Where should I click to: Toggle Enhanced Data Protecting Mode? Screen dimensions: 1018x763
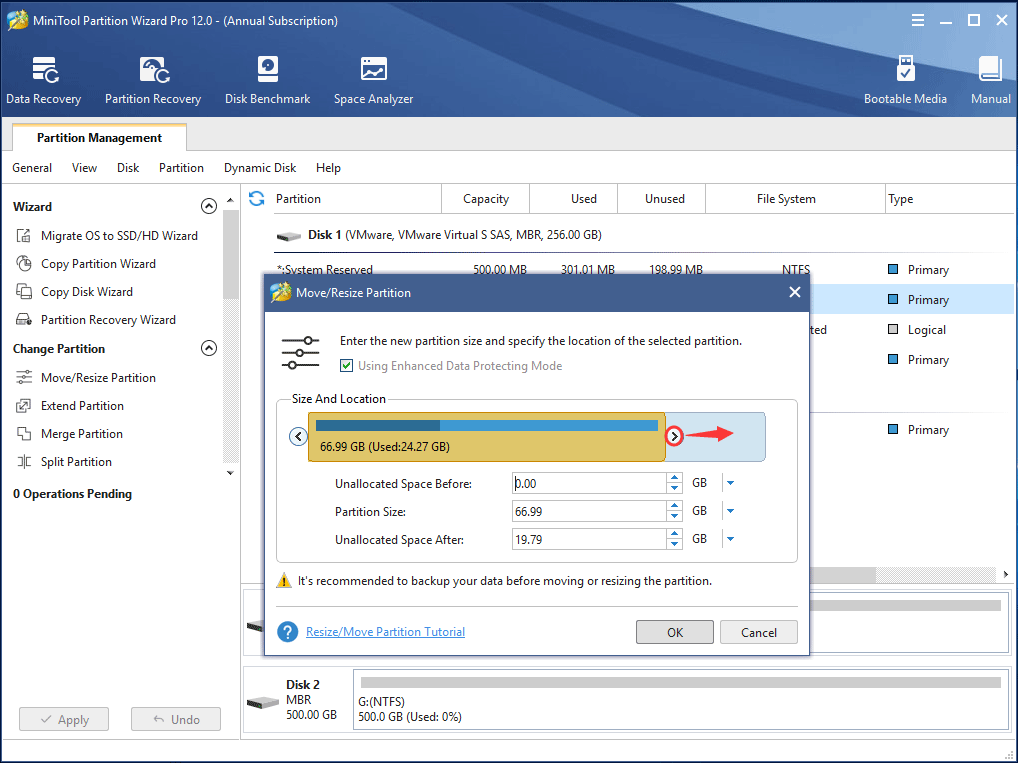346,366
